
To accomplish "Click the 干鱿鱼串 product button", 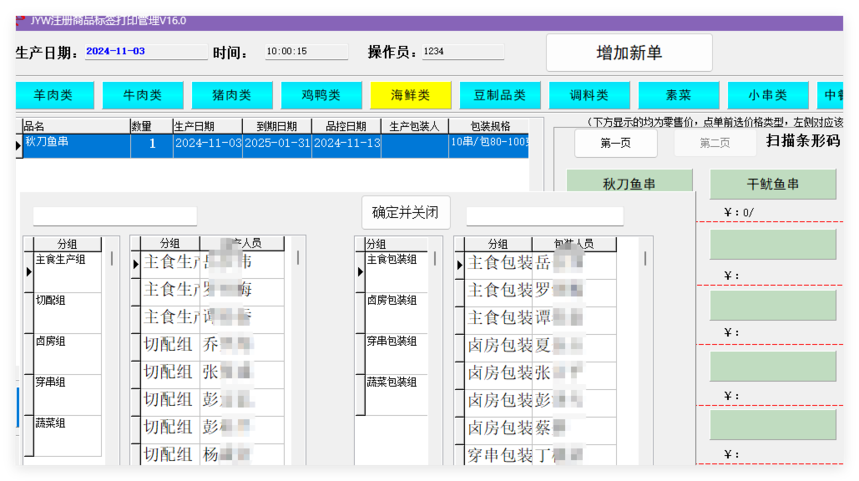I will point(772,184).
